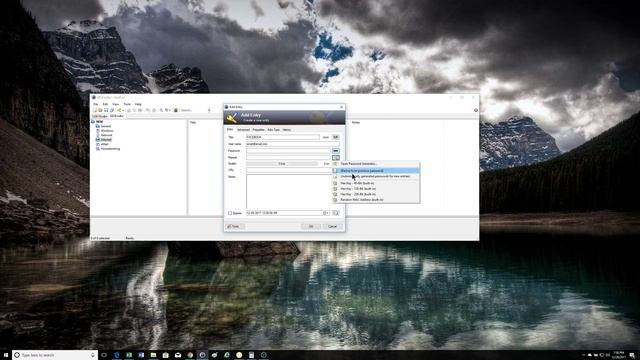640x360 pixels.
Task: Choose Derive from previous password option
Action: 376,171
